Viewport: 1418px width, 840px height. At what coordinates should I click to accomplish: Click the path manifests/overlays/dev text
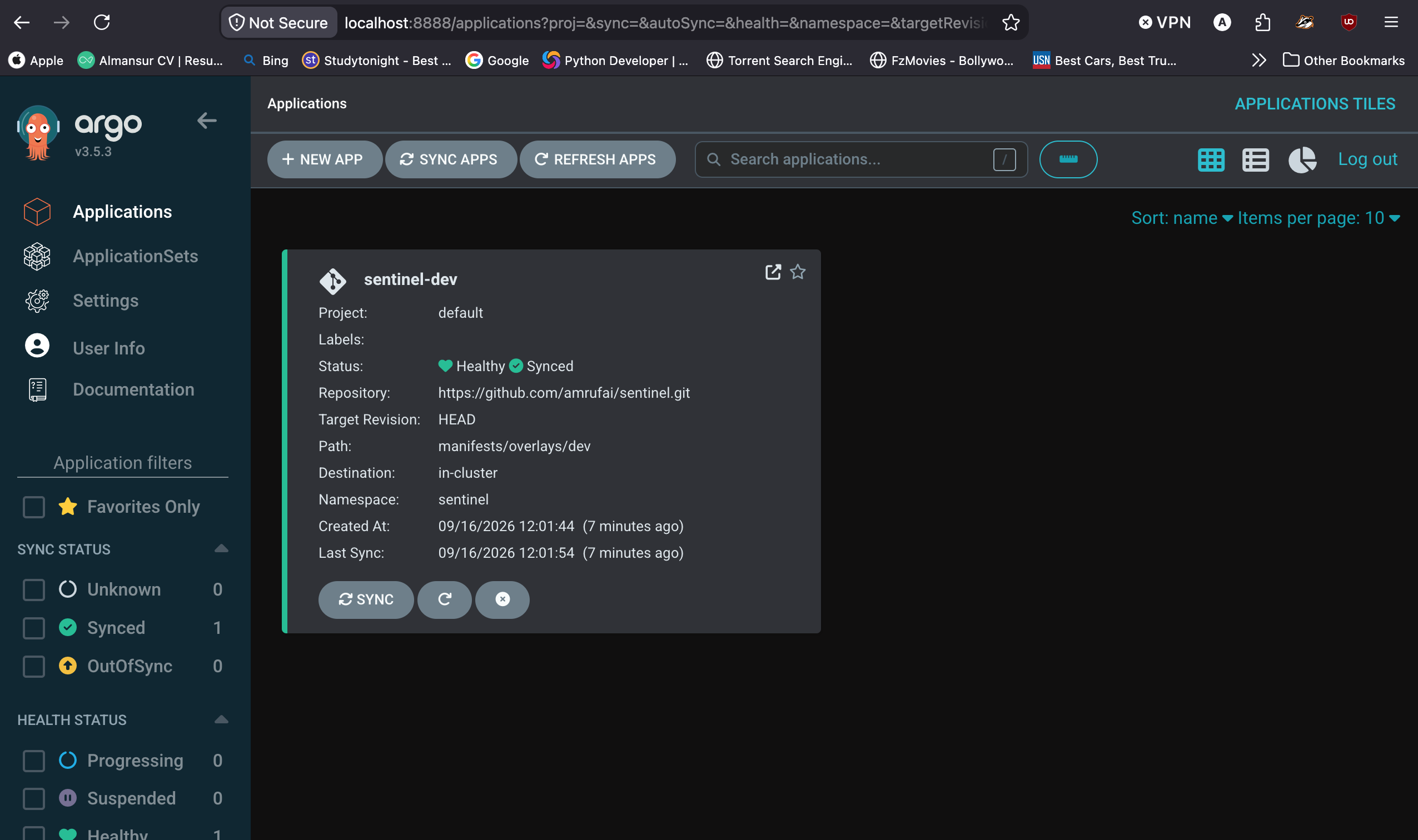514,446
